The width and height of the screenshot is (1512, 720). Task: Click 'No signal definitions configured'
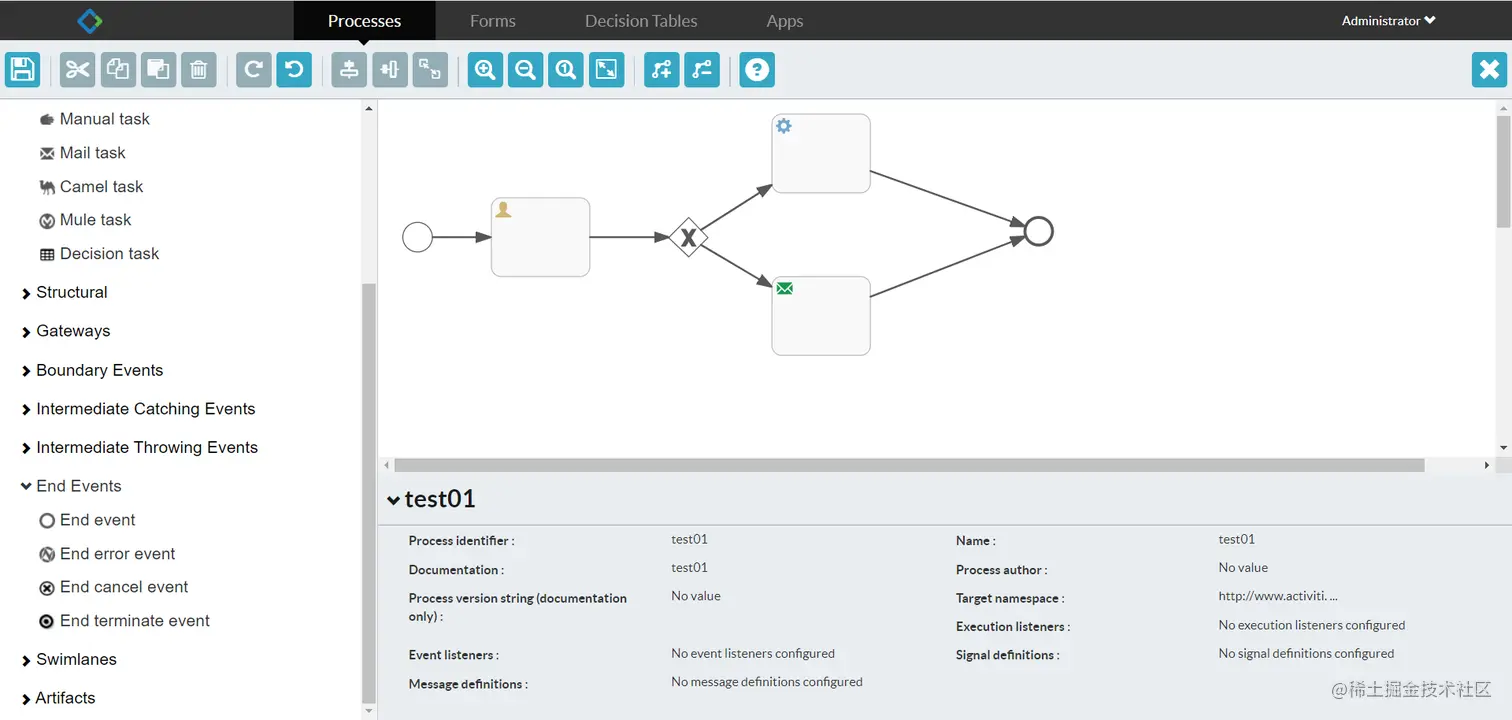(x=1306, y=653)
